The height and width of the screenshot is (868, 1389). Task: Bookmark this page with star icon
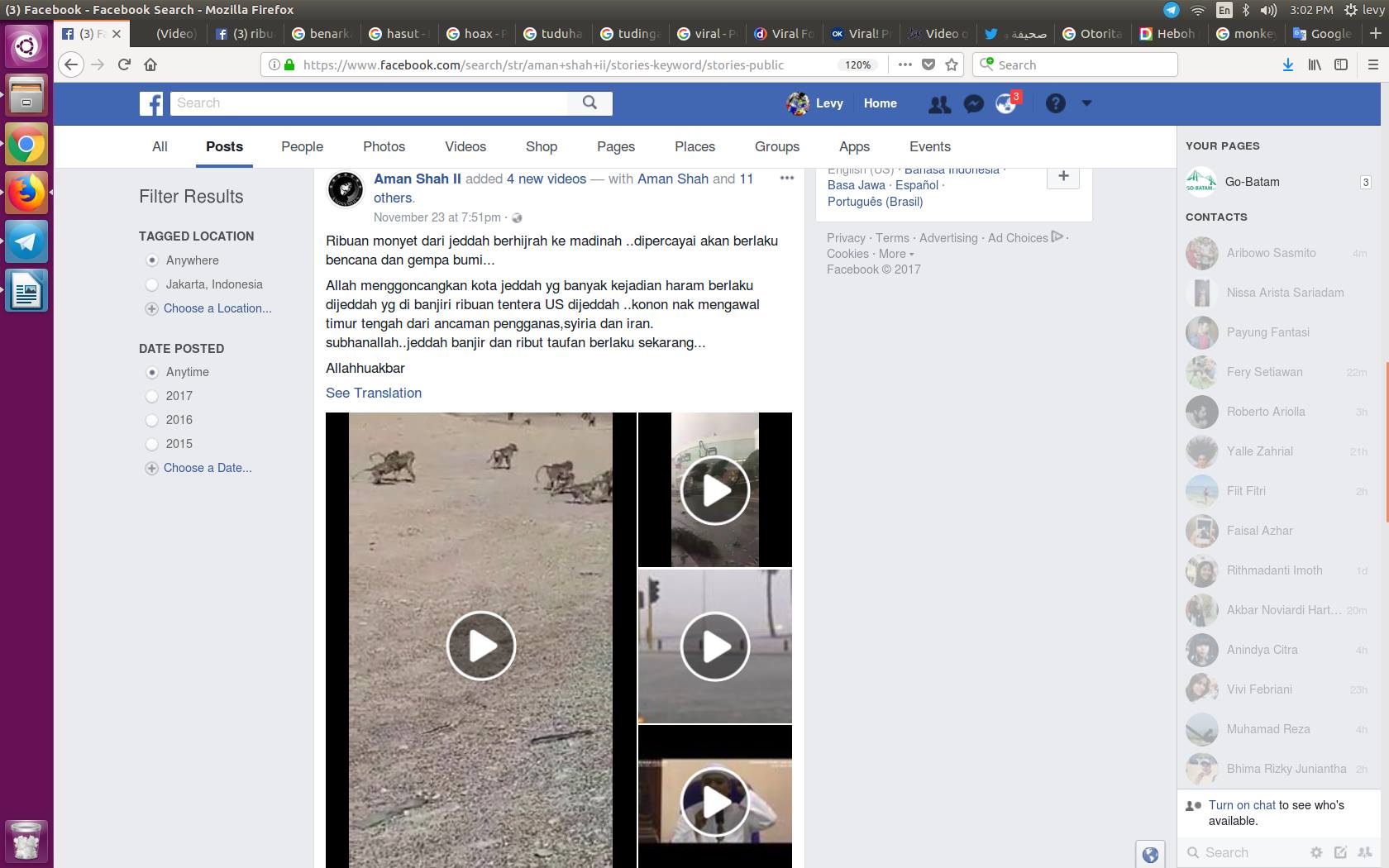click(952, 64)
